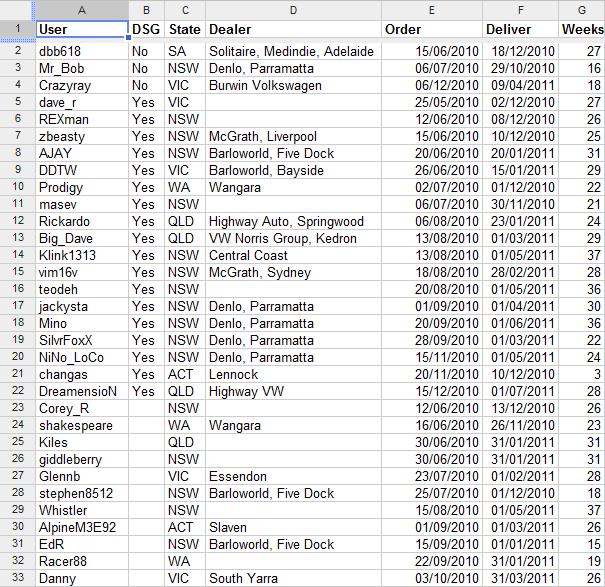Select column D header
605x587 pixels.
(x=293, y=10)
